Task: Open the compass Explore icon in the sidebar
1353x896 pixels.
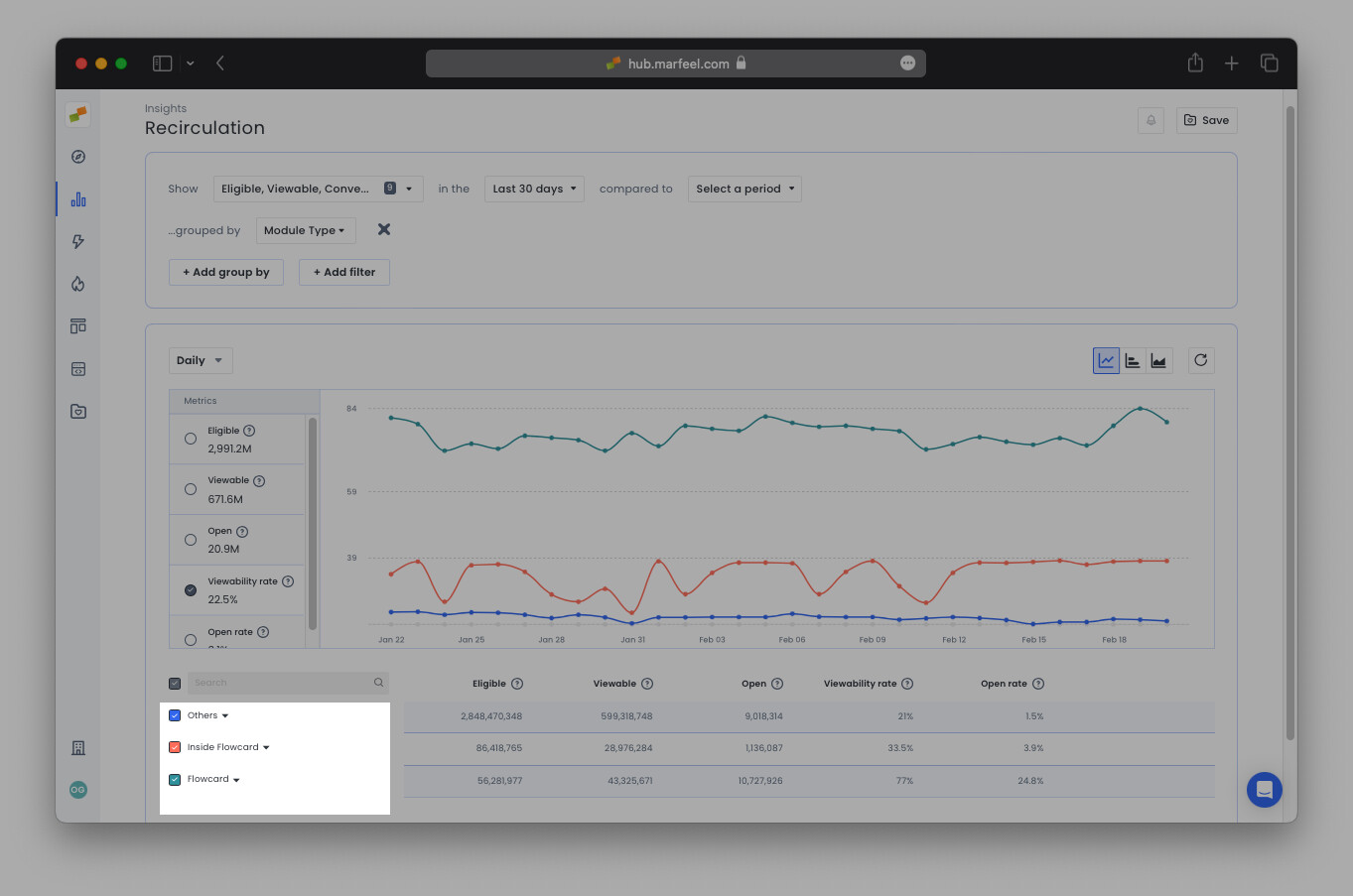Action: click(77, 156)
